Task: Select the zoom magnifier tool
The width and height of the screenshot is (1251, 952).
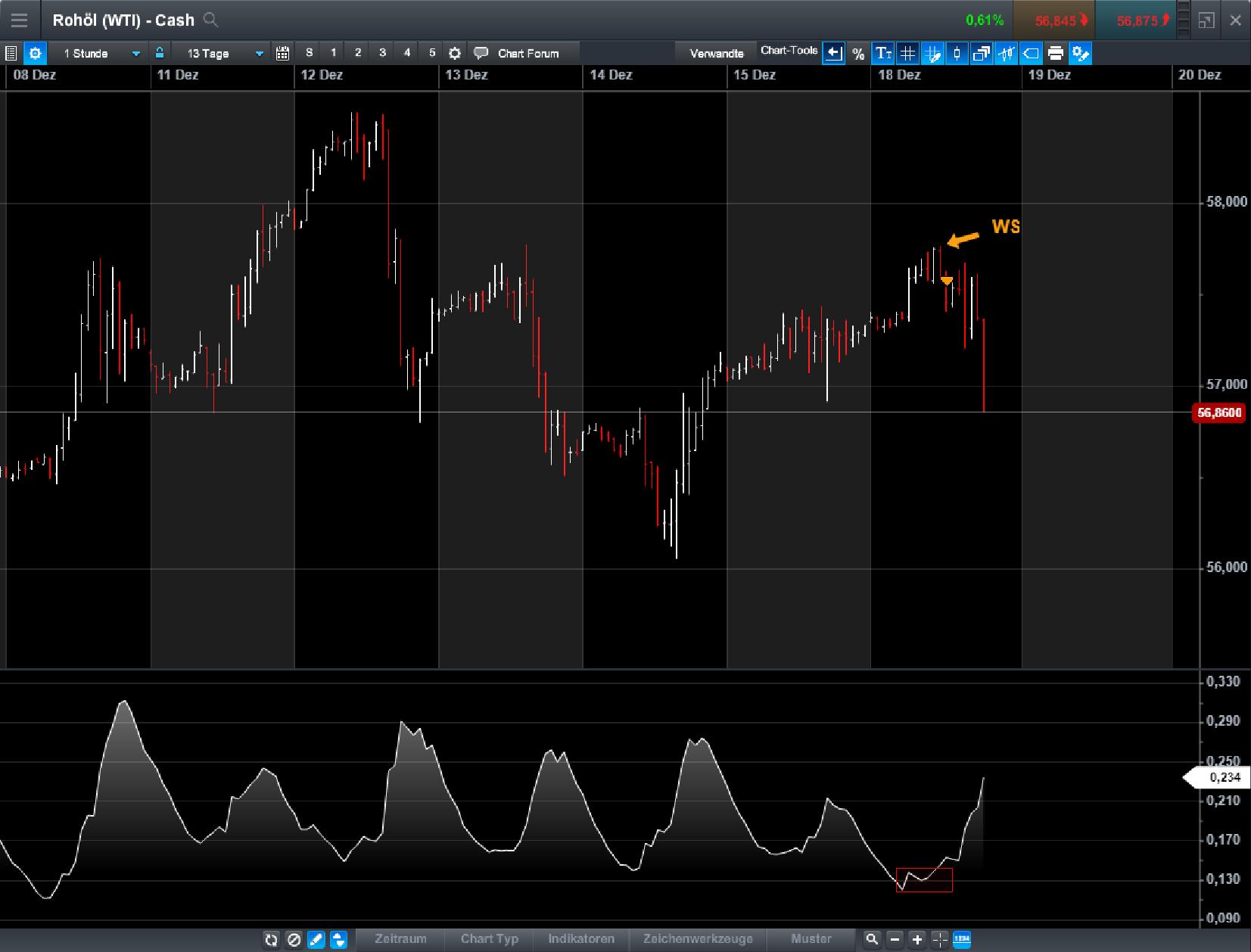Action: click(x=873, y=939)
